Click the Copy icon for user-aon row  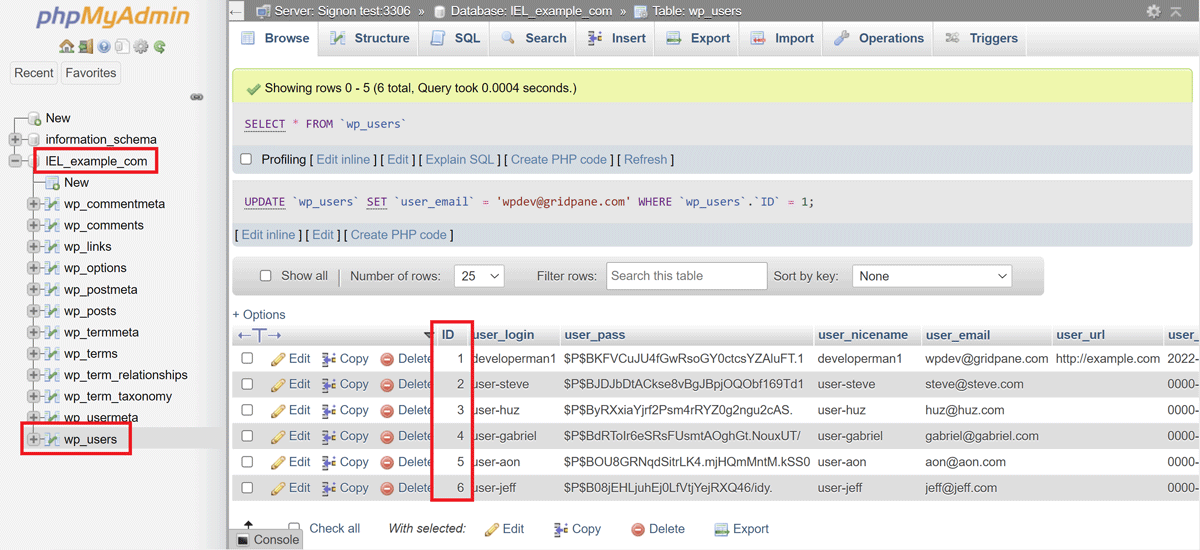point(329,462)
